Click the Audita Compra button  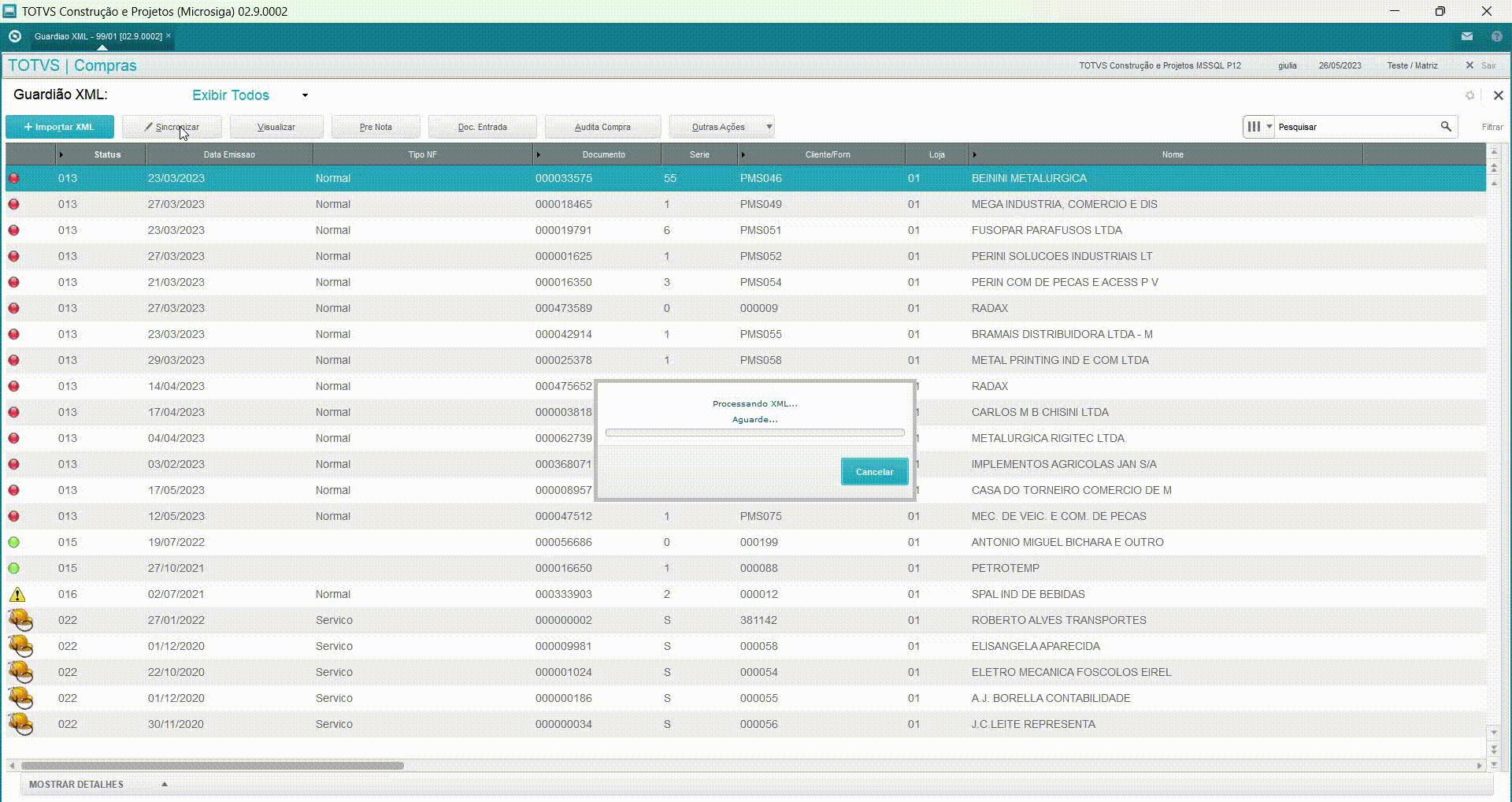602,127
